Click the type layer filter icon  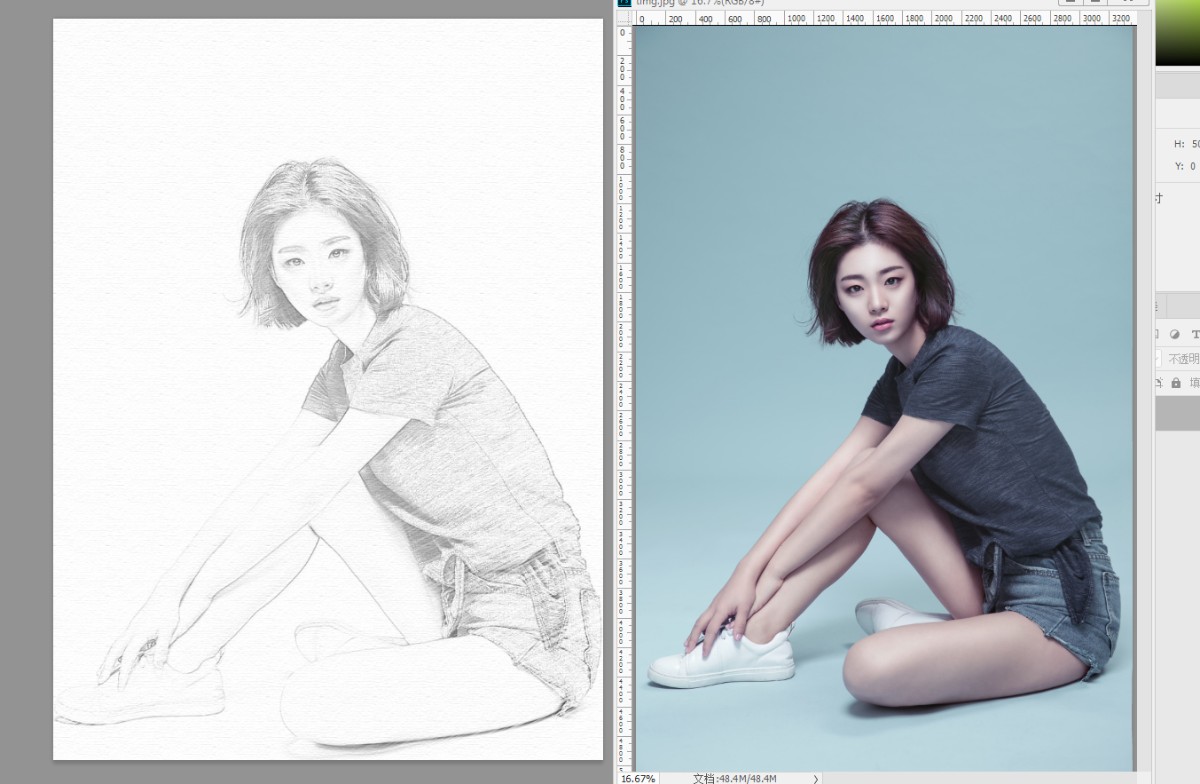(x=1194, y=334)
